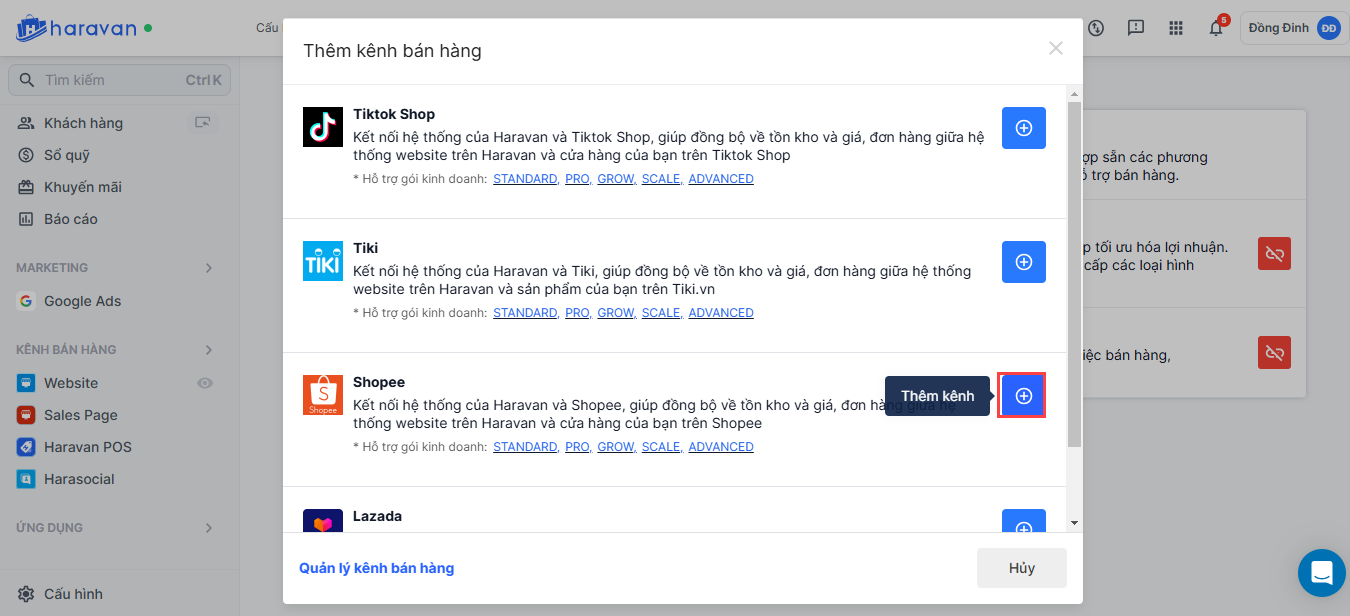
Task: Add the Shopee channel with plus button
Action: click(x=1023, y=396)
